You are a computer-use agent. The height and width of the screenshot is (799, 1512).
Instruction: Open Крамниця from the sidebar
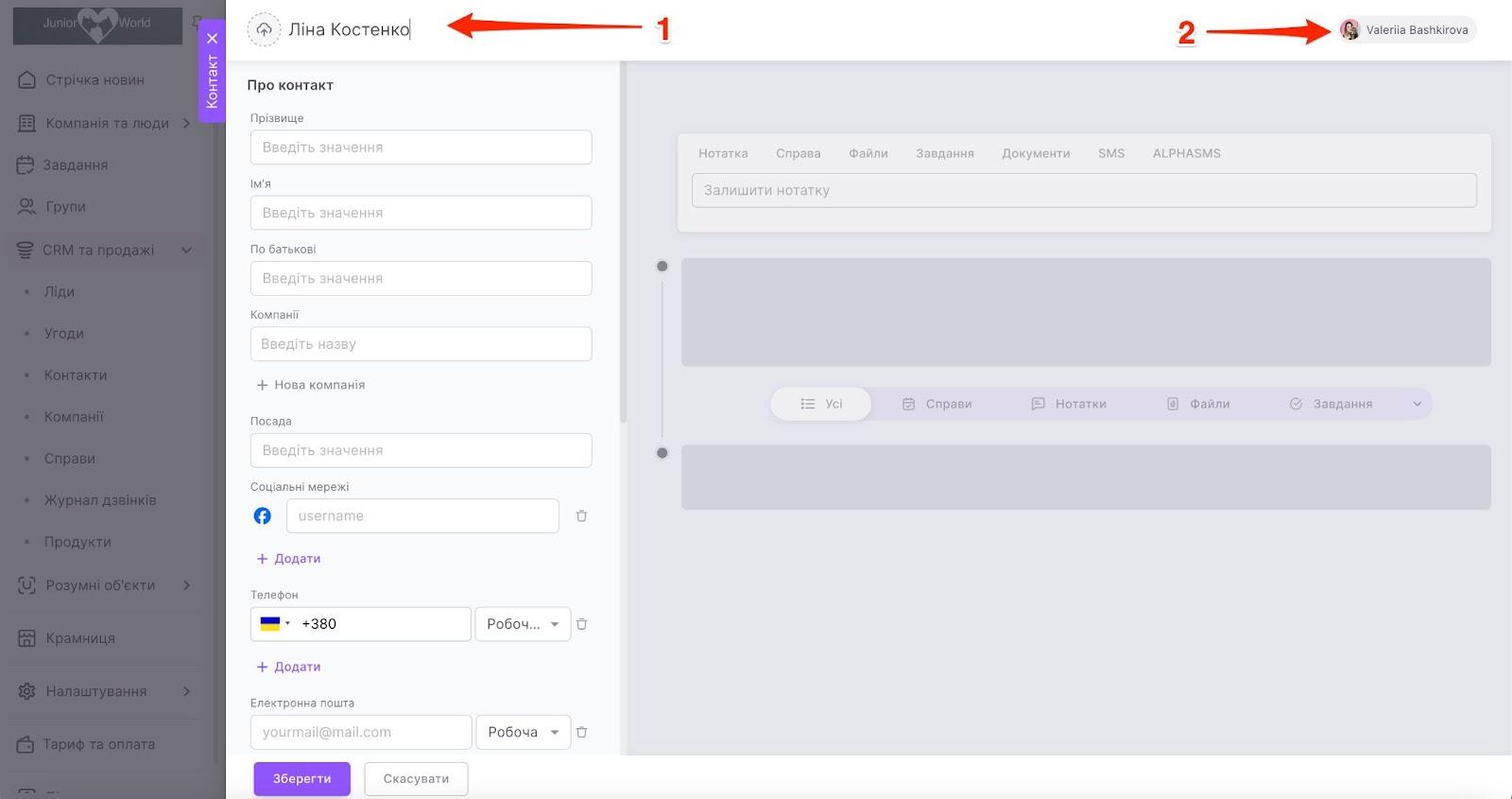point(80,638)
